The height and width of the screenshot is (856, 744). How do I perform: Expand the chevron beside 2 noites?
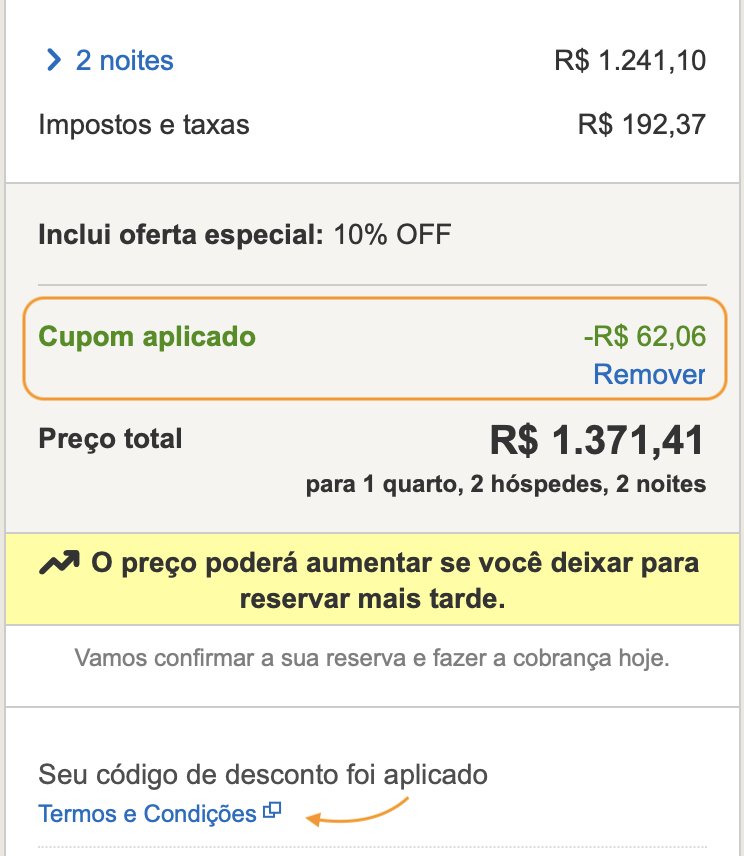click(x=53, y=60)
